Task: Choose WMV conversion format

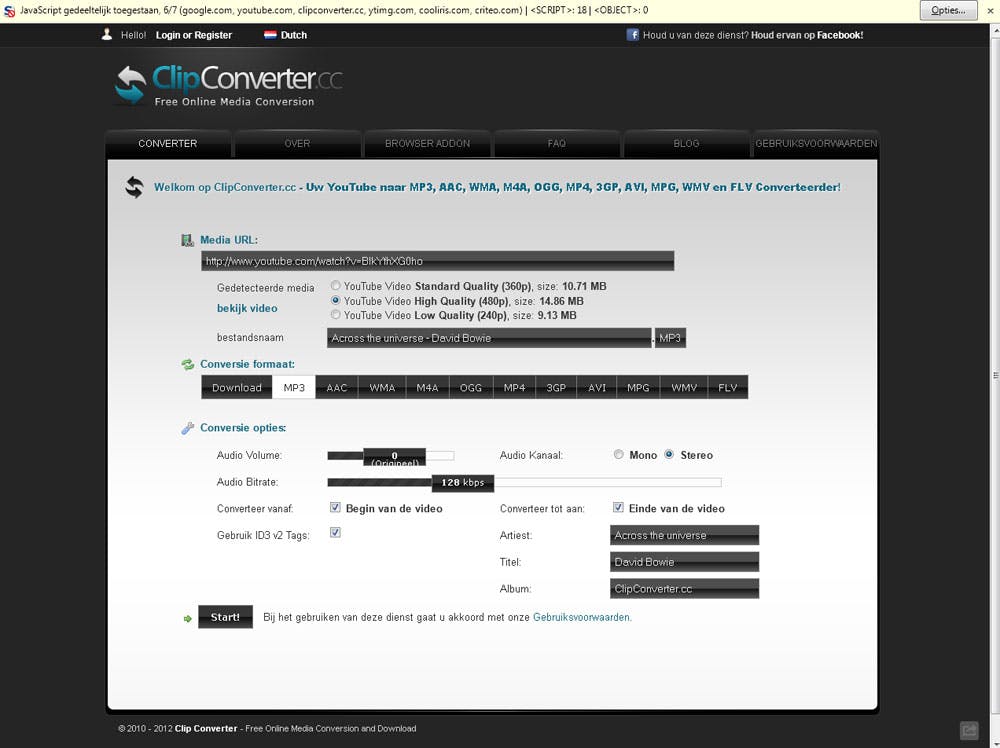Action: [684, 388]
